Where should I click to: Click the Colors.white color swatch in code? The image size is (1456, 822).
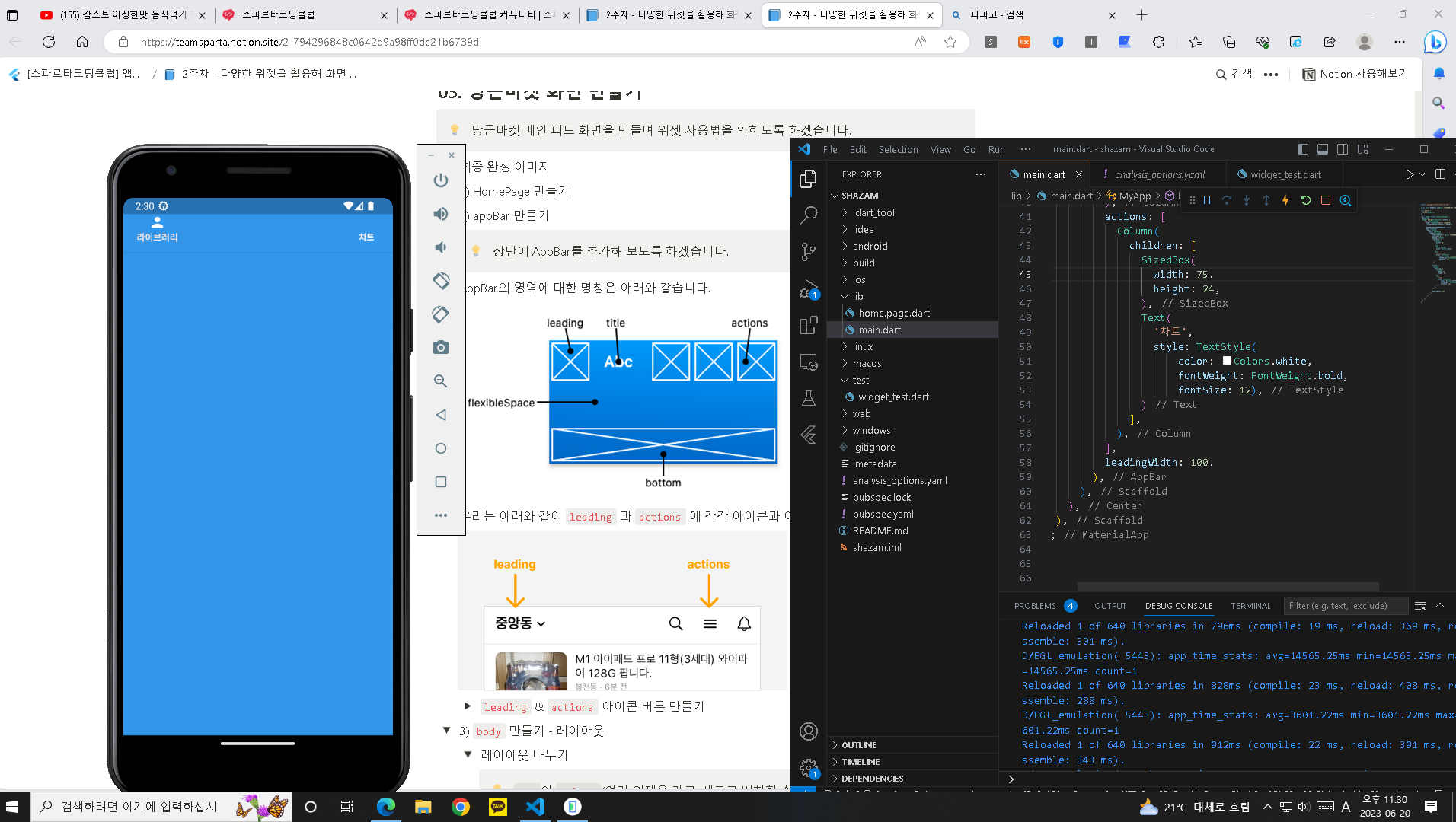point(1227,361)
